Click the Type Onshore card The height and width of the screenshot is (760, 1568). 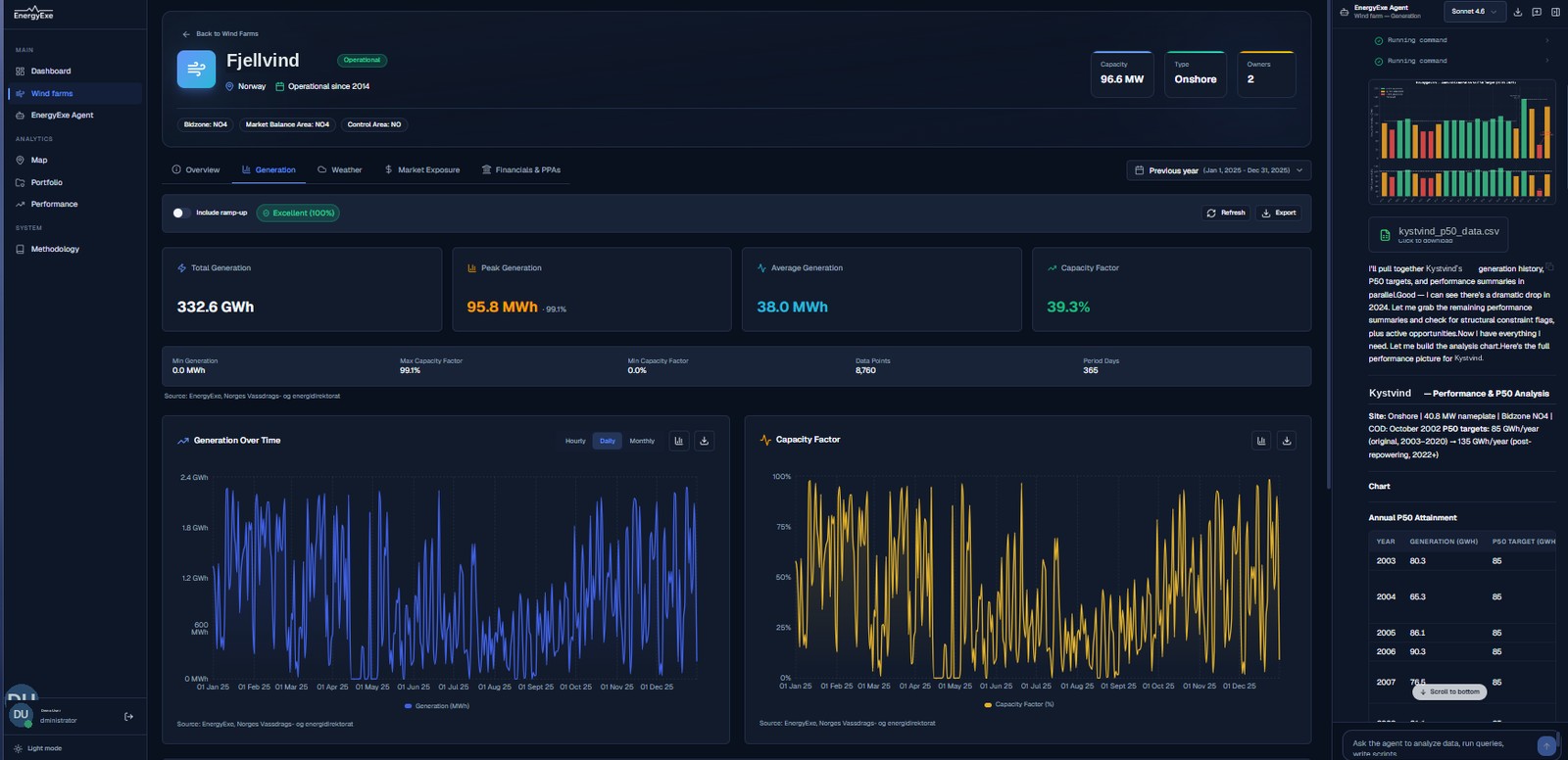click(x=1196, y=73)
